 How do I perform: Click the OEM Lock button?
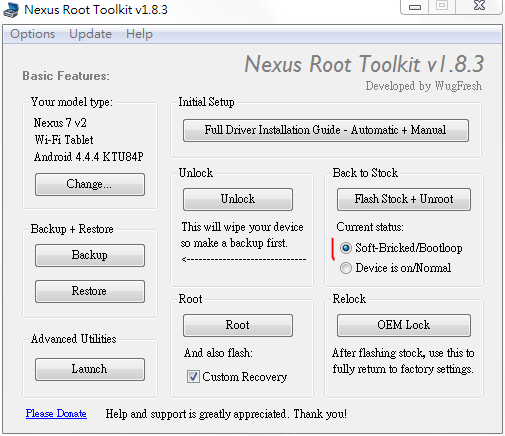point(403,325)
